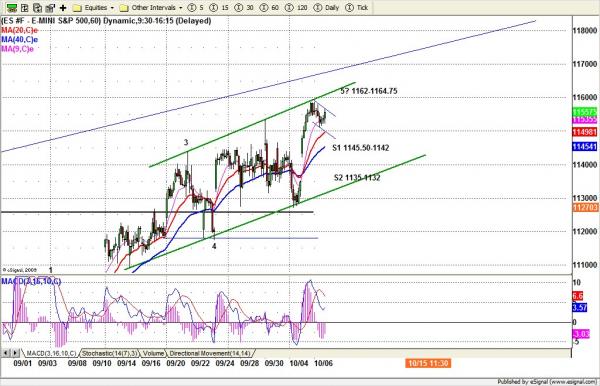Click the magenta 115355 price tag
Viewport: 600px width, 386px height.
point(585,120)
